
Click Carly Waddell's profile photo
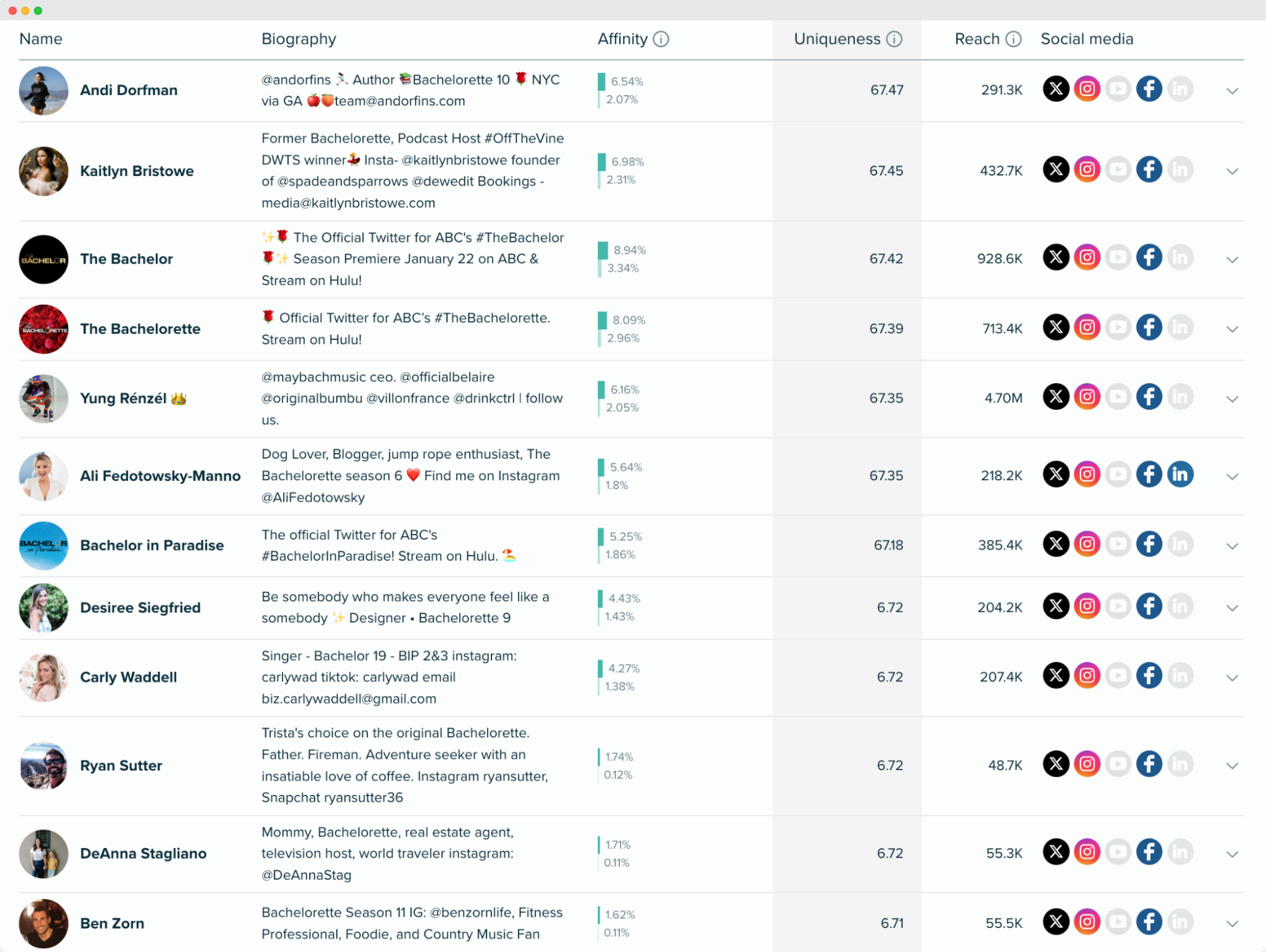[x=43, y=677]
